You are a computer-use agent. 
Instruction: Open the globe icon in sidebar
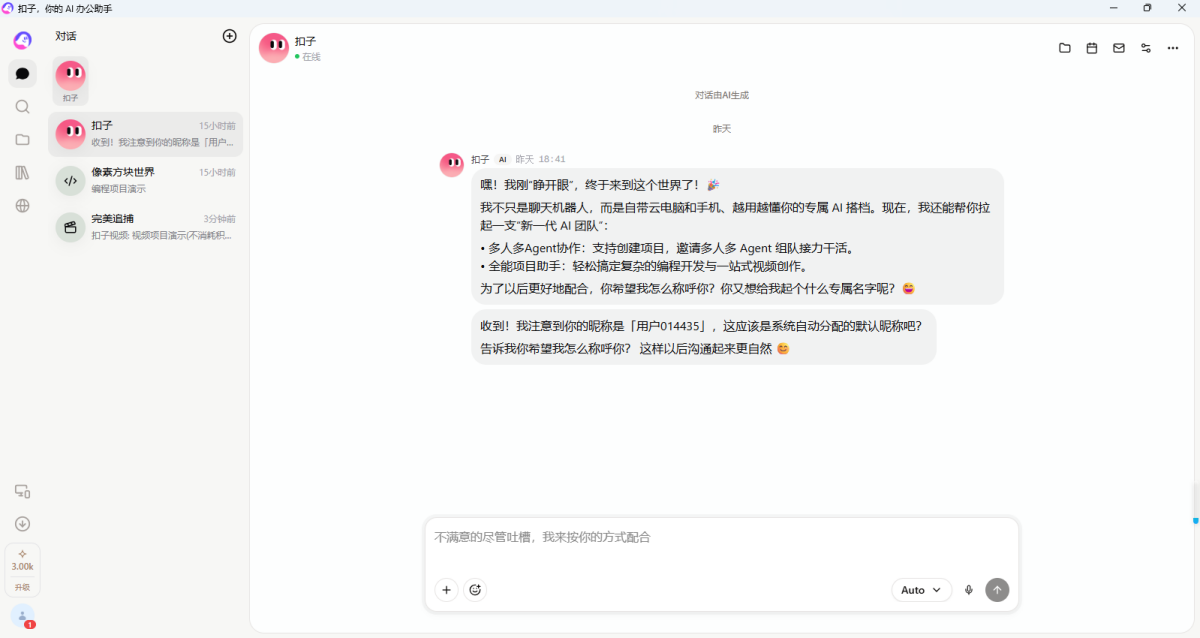[22, 205]
